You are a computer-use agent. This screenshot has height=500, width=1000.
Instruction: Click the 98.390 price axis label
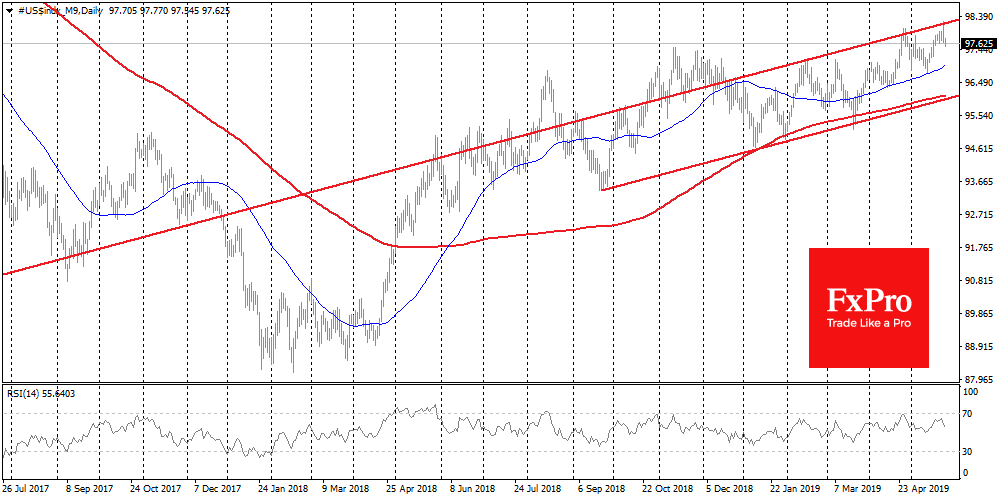click(977, 18)
